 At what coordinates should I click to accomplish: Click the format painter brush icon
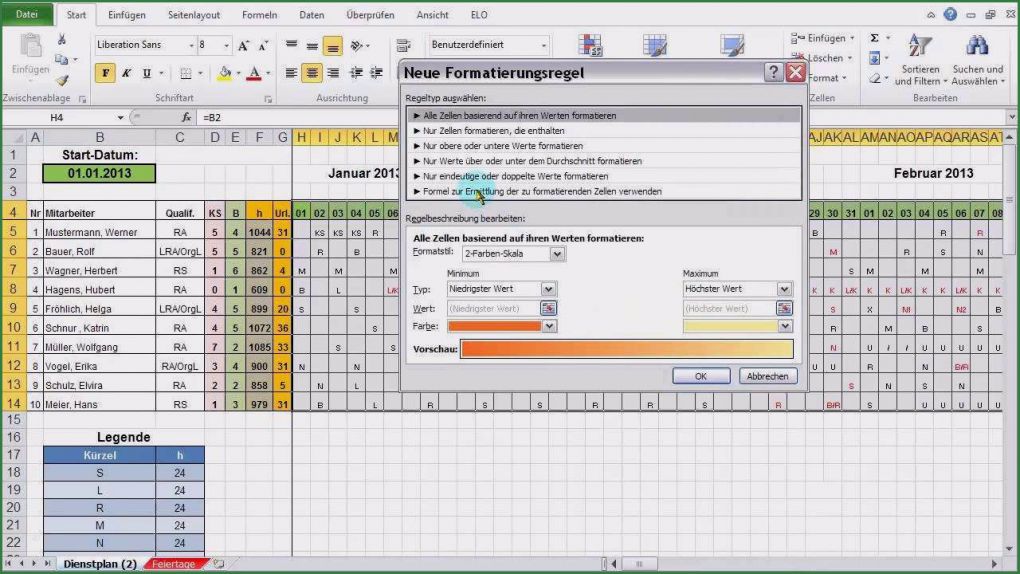coord(62,80)
